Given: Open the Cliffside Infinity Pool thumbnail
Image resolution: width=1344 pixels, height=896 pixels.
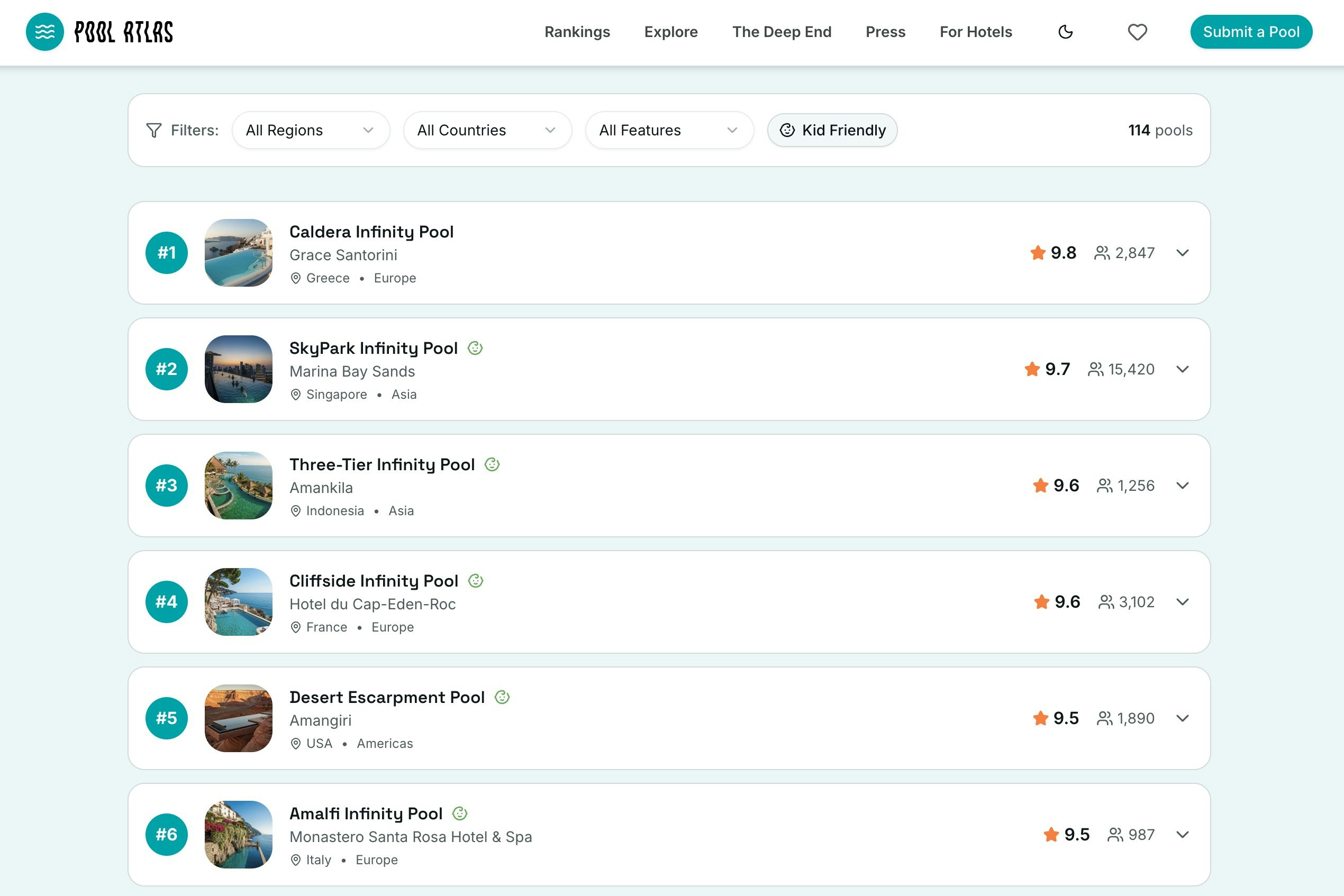Looking at the screenshot, I should [x=239, y=602].
